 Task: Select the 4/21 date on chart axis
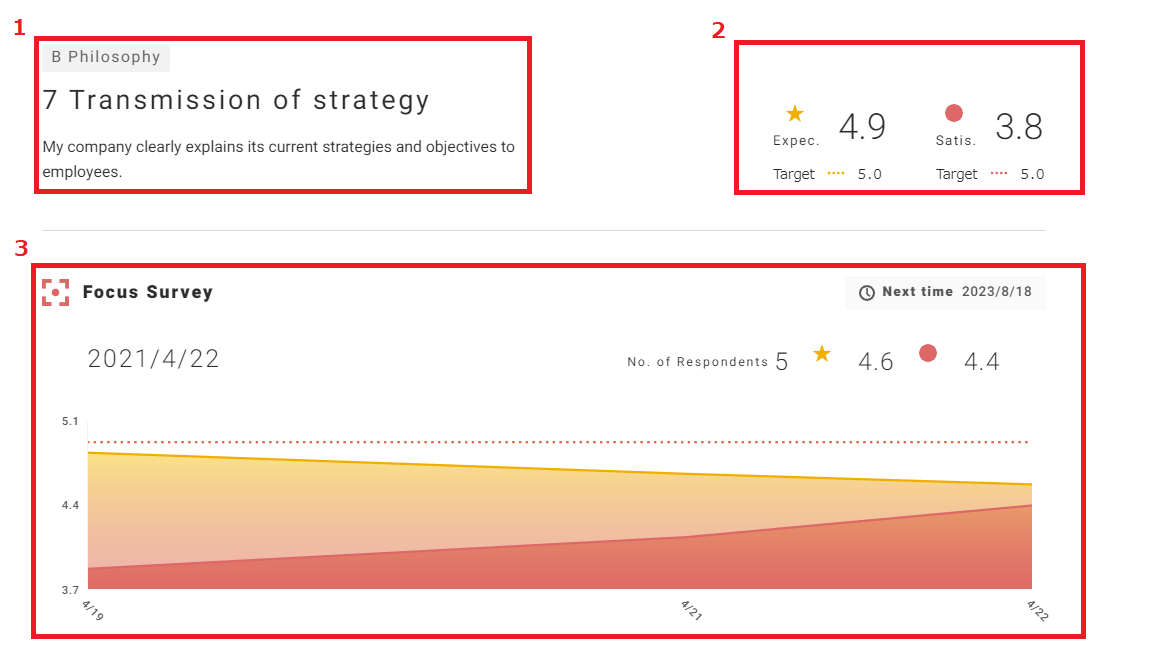coord(690,610)
